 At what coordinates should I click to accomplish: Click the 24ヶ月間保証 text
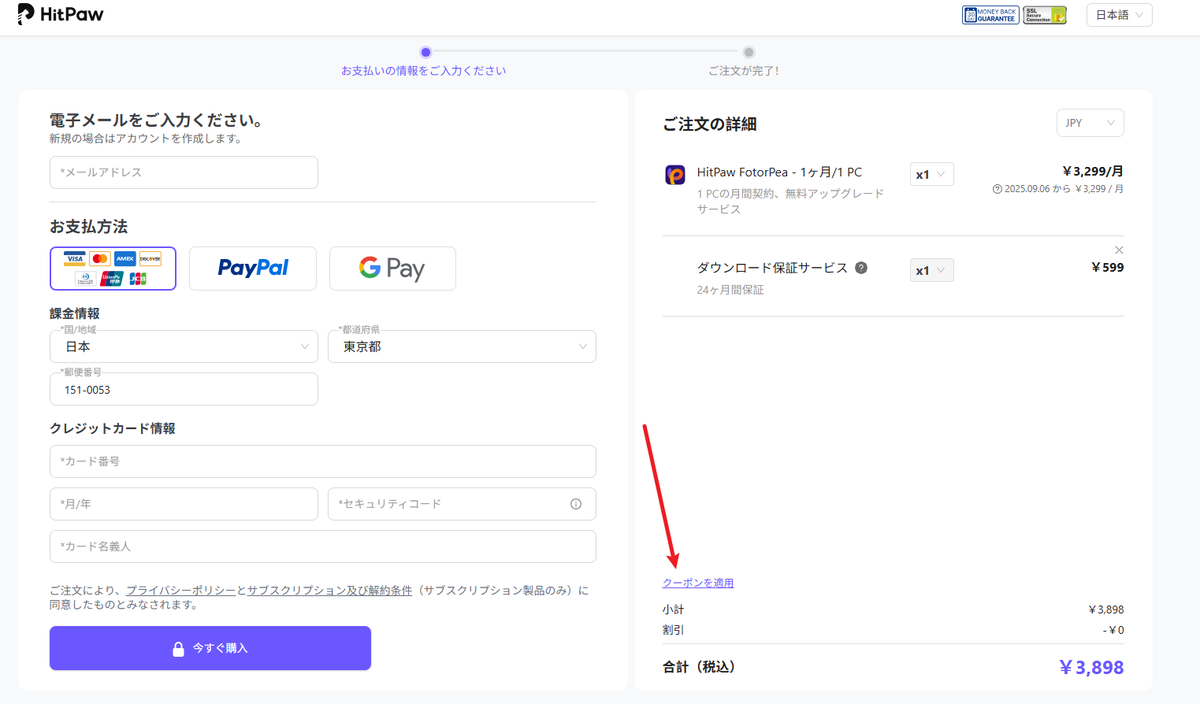point(730,290)
